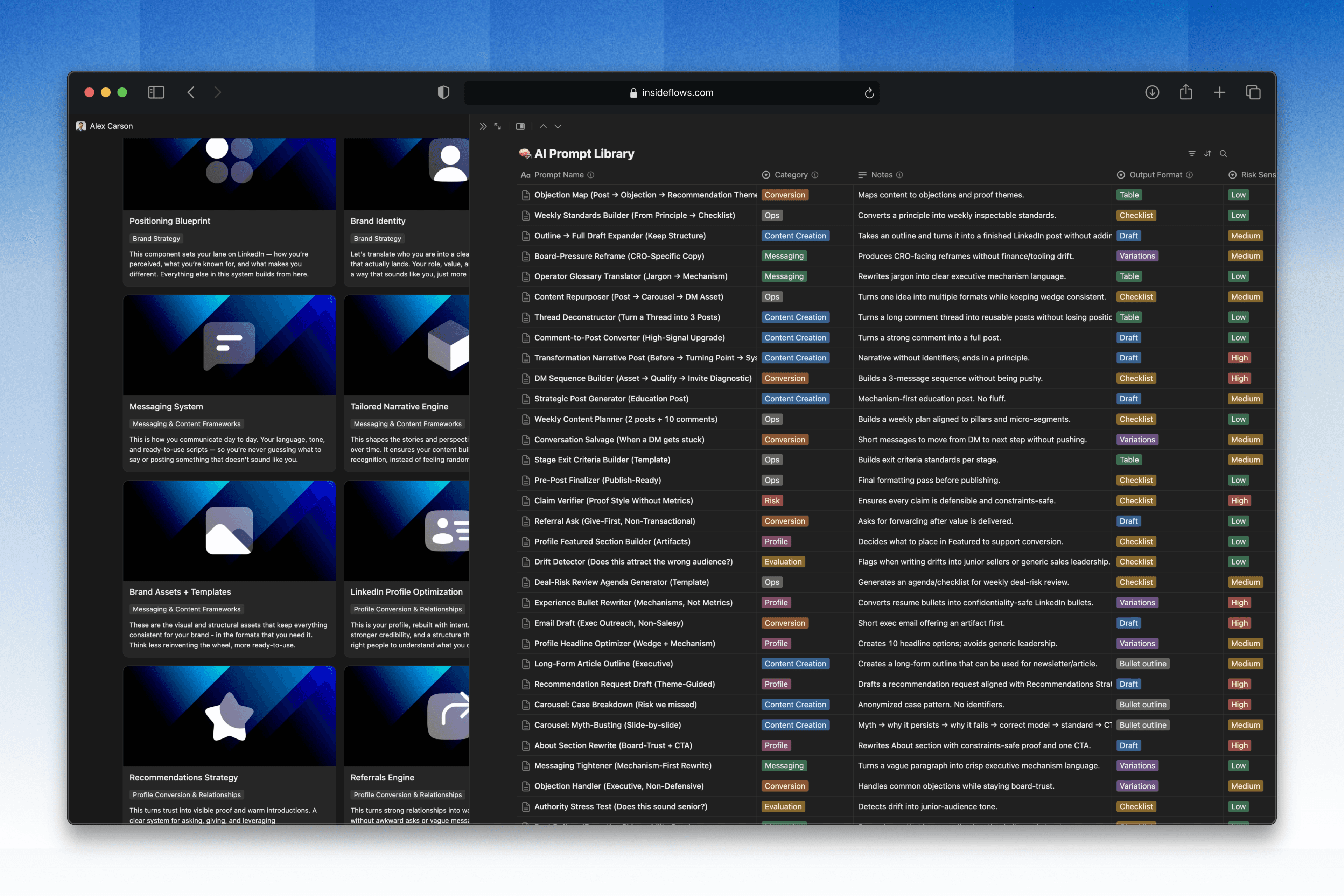This screenshot has height=896, width=1344.
Task: Switch peek mode layout icon
Action: tap(520, 126)
